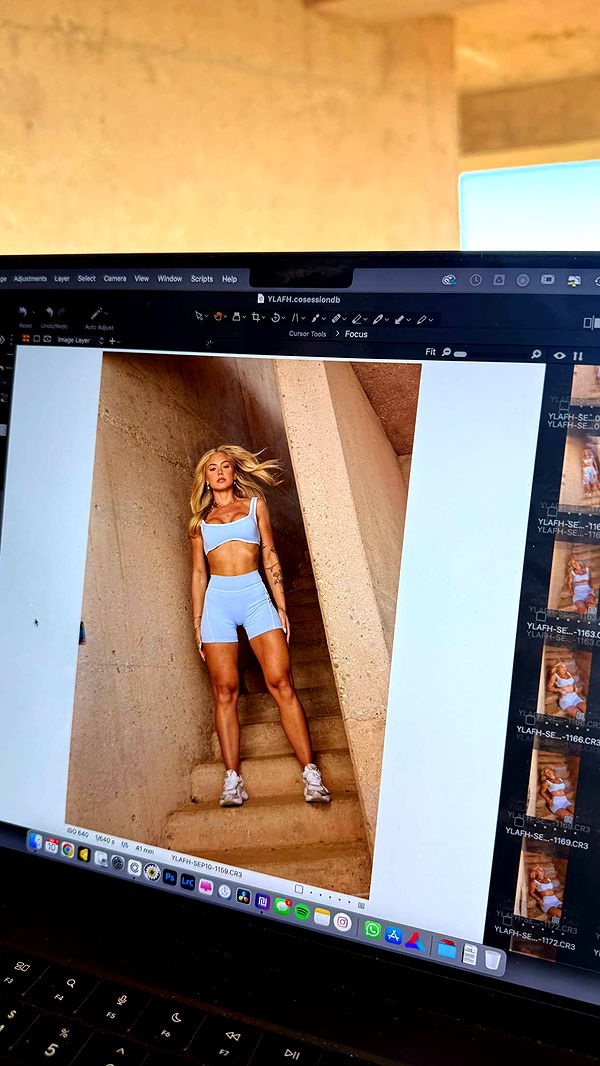Toggle the eye visibility icon above browser
Screen dimensions: 600x1066
pos(558,355)
